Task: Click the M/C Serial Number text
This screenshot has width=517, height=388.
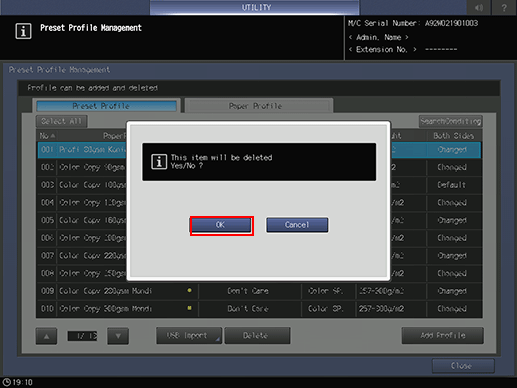Action: point(413,23)
